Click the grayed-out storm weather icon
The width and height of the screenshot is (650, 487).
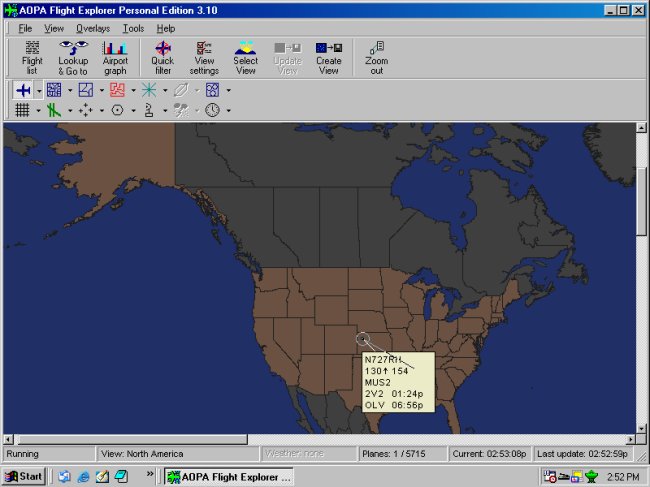click(181, 110)
